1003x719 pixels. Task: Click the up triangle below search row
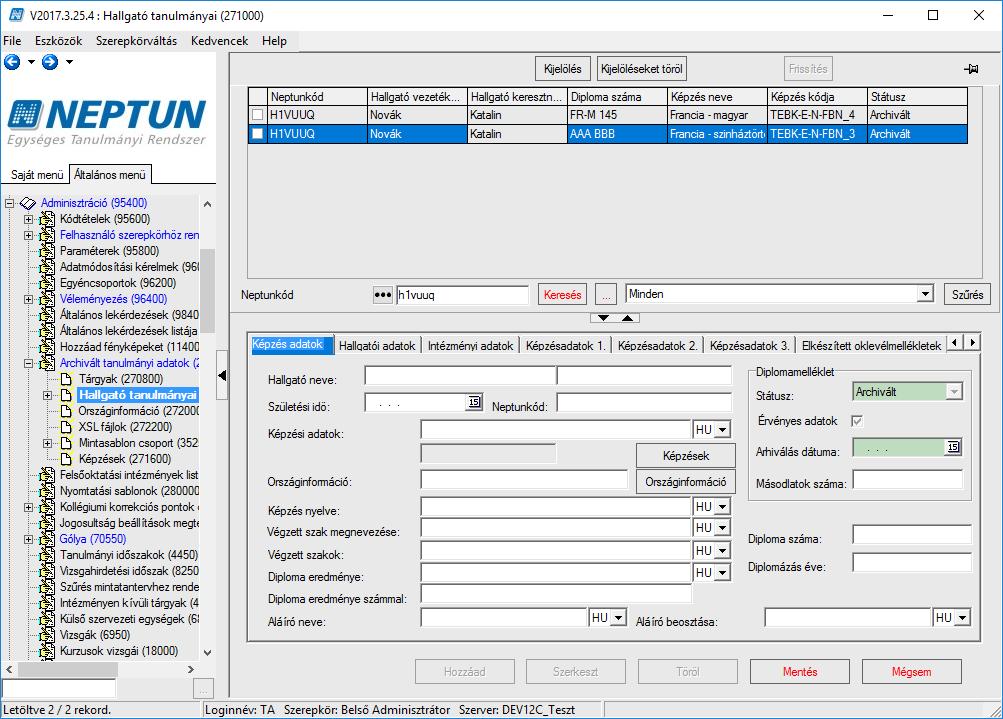tap(628, 318)
